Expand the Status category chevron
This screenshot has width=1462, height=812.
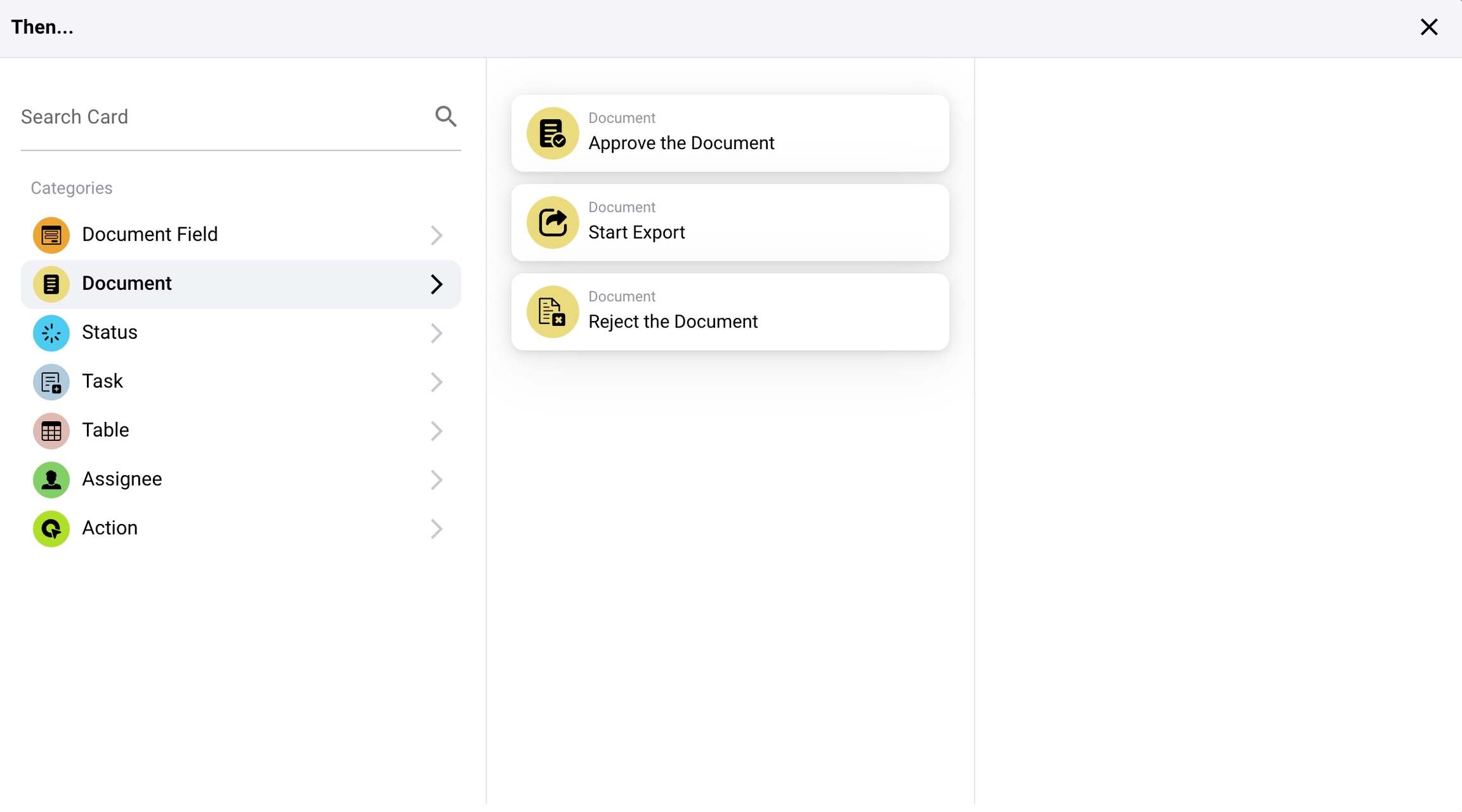(x=436, y=333)
